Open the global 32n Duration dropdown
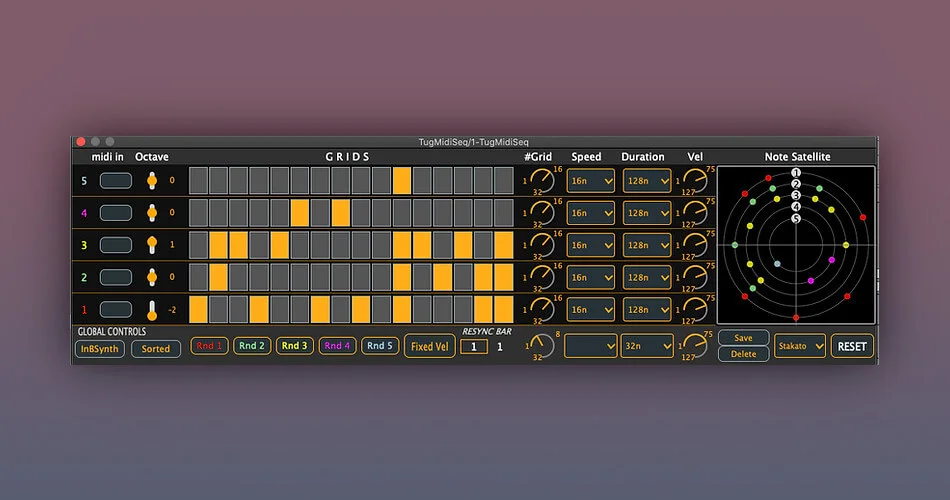 tap(647, 346)
